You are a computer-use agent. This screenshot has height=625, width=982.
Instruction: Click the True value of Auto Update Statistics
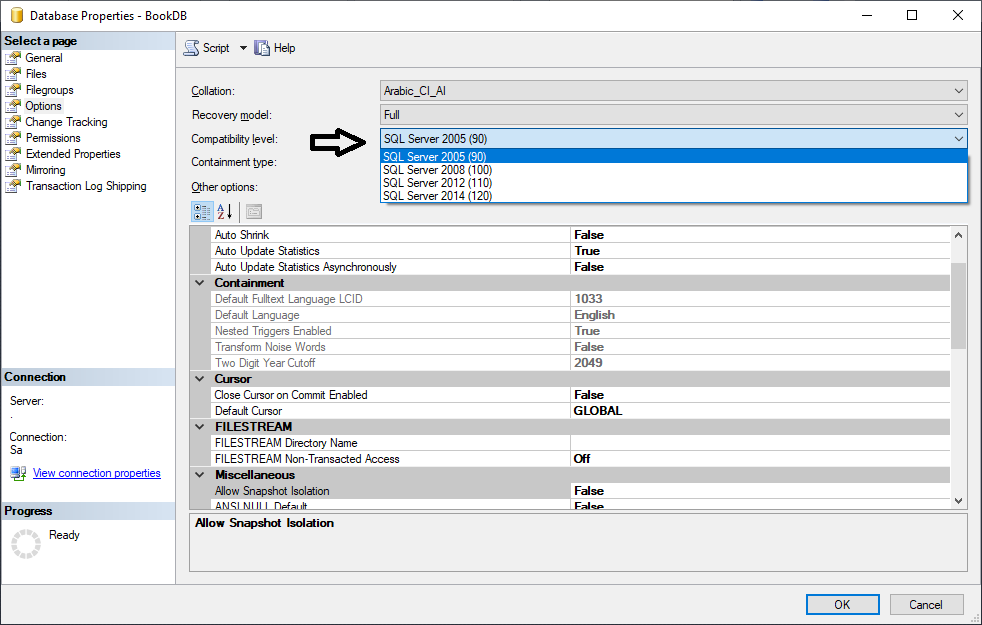[587, 251]
